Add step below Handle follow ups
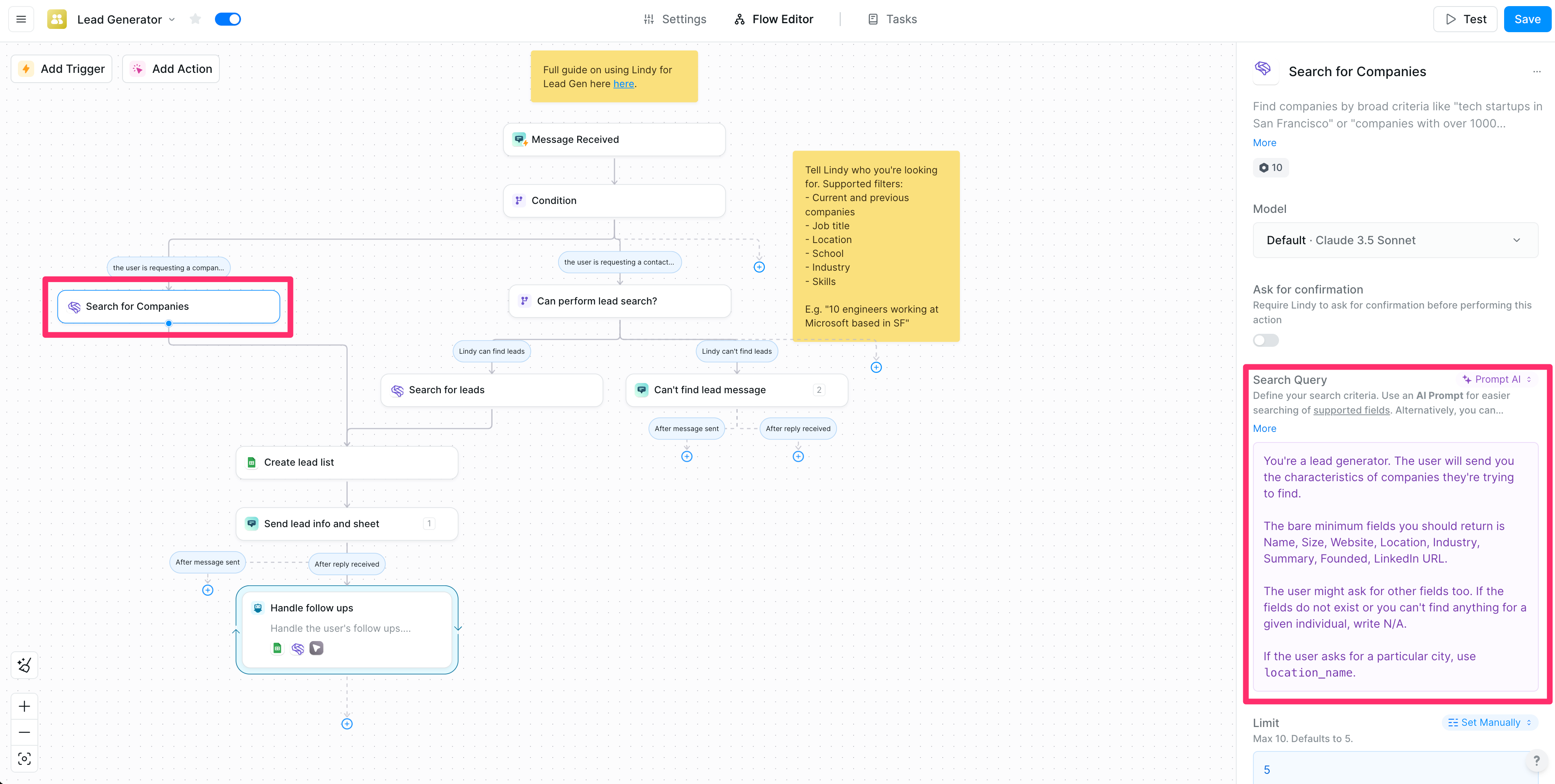The height and width of the screenshot is (784, 1555). pyautogui.click(x=347, y=724)
